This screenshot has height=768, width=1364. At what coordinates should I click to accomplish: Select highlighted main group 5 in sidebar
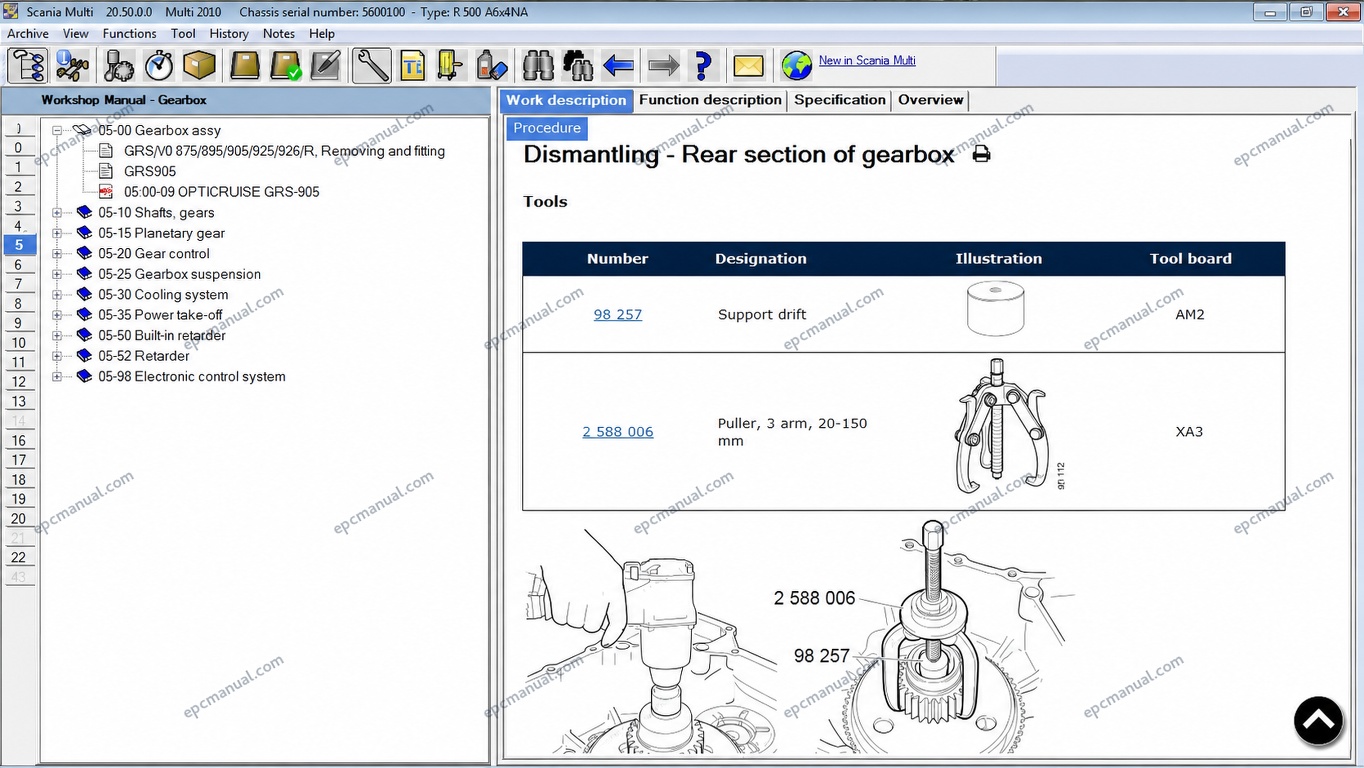click(x=19, y=245)
